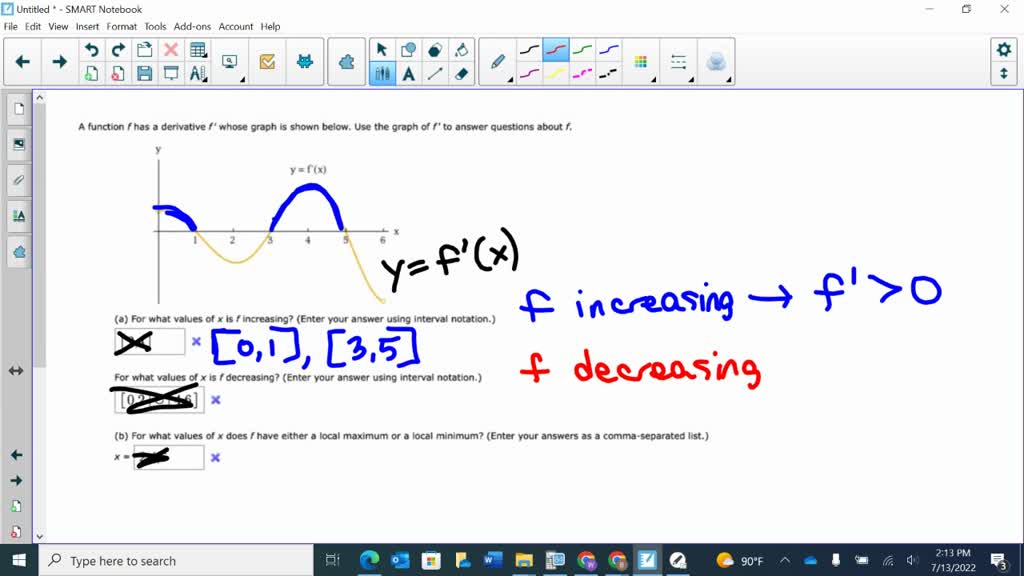The image size is (1024, 576).
Task: Activate the Eraser tool
Action: tap(460, 72)
